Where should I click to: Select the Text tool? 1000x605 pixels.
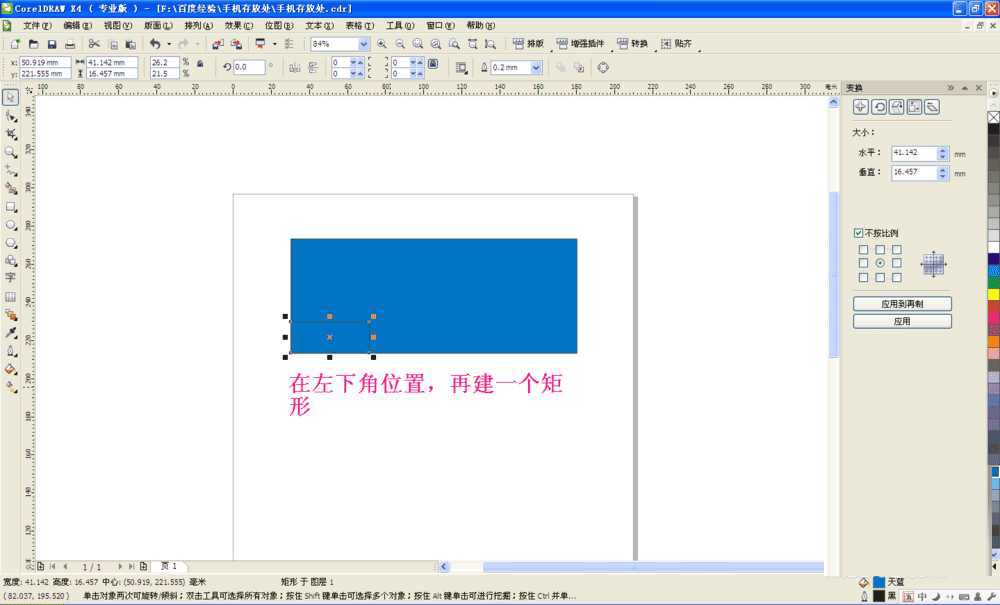click(12, 278)
